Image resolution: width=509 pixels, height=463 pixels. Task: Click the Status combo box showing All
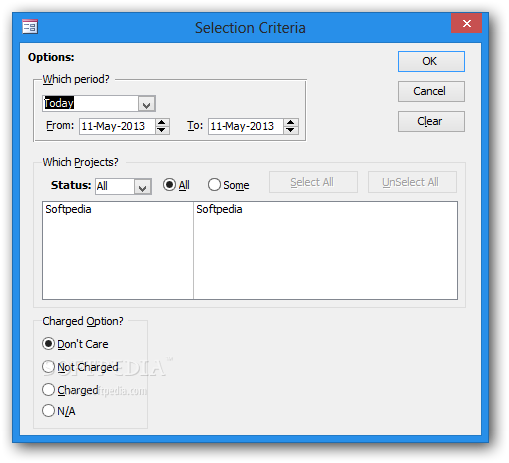tap(115, 186)
